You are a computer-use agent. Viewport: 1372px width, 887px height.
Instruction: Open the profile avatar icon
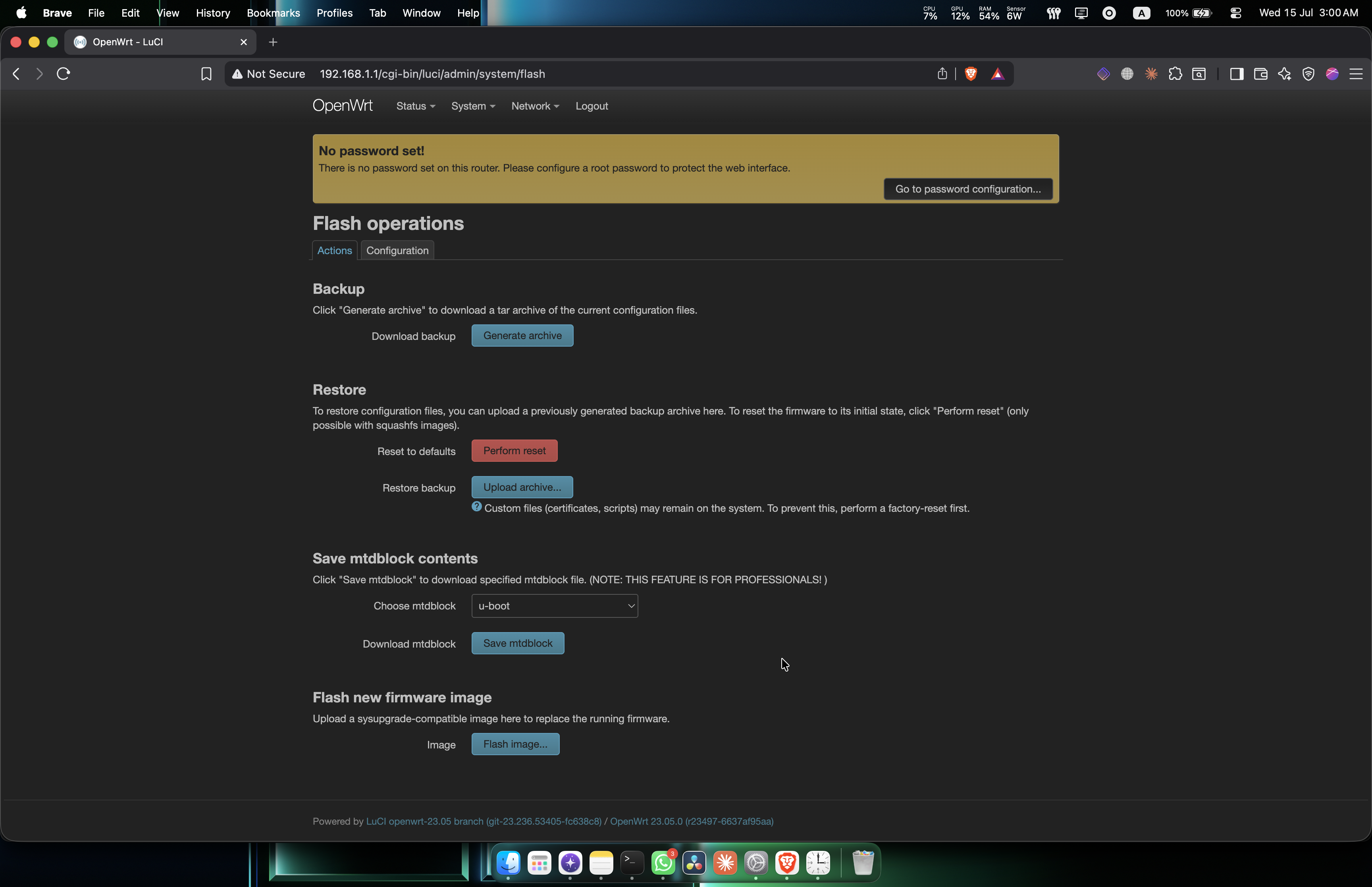pos(1332,74)
